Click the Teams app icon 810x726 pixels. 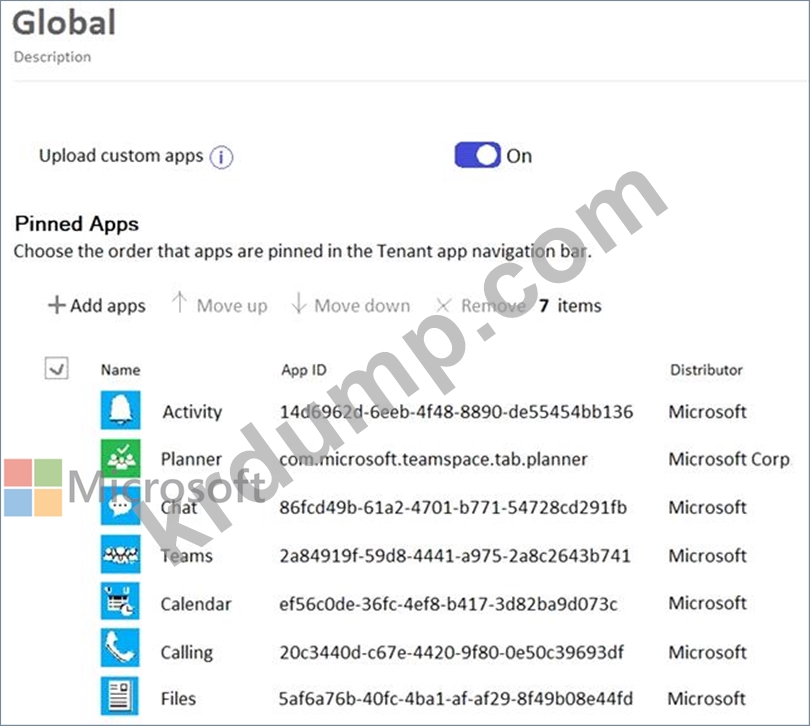click(121, 555)
